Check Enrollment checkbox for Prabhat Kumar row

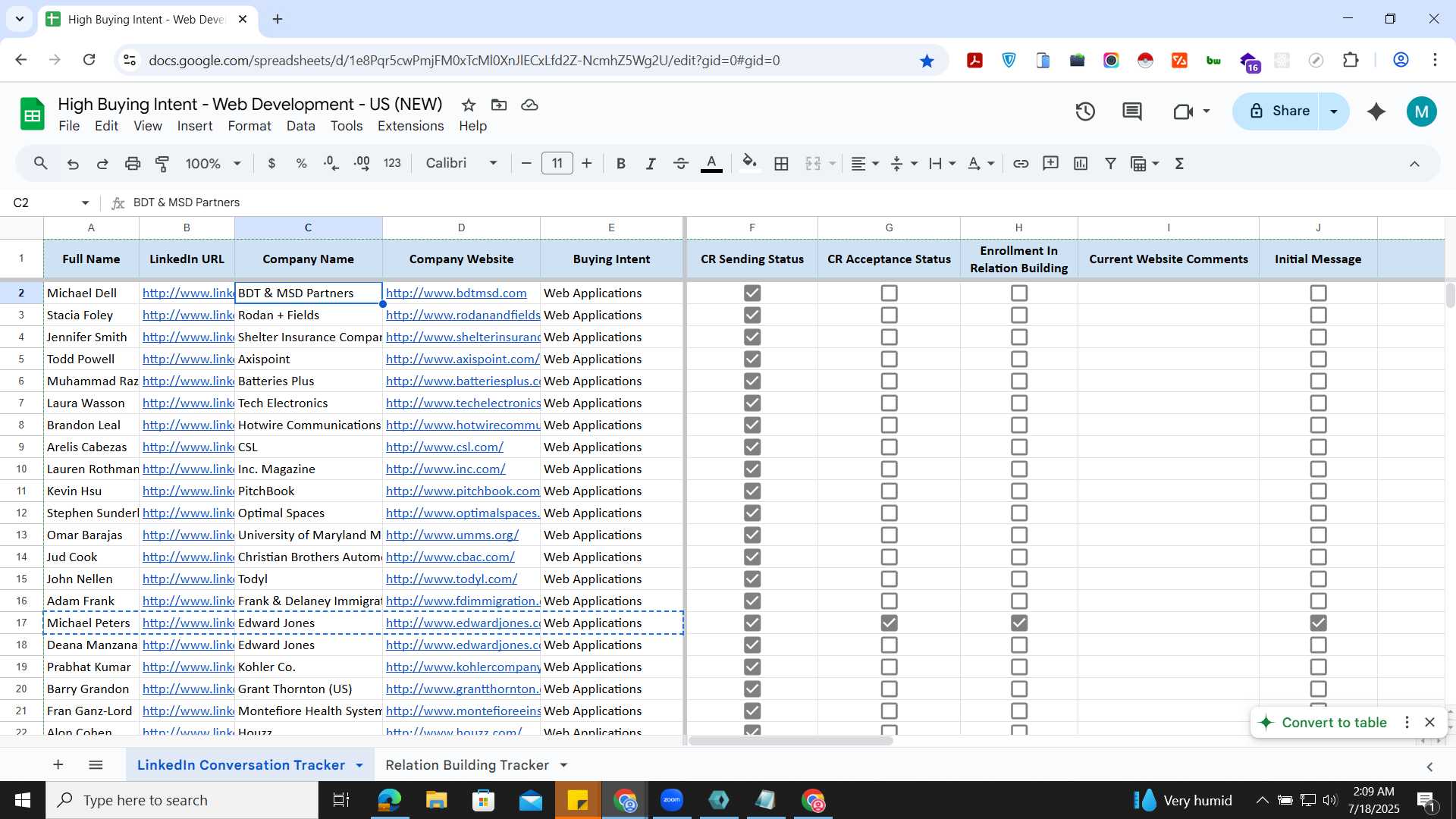[1019, 667]
